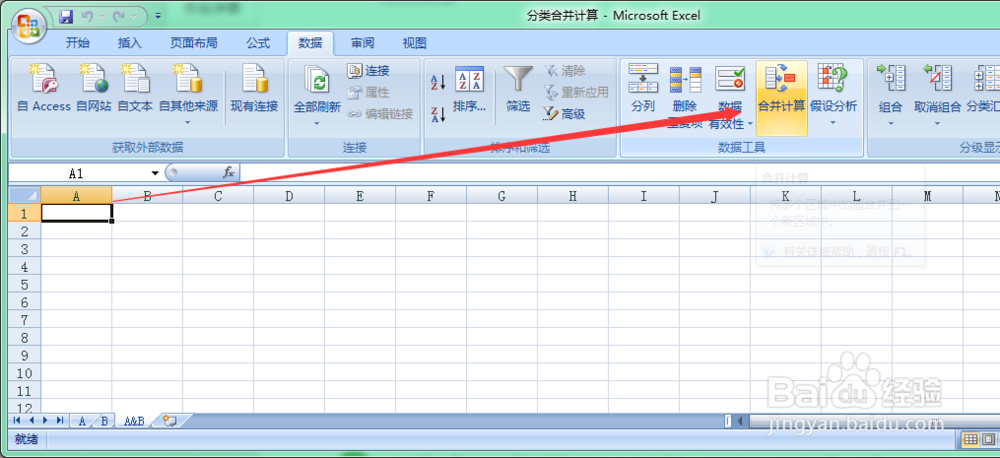Go to the 视图 tab
The width and height of the screenshot is (1000, 458).
click(415, 43)
